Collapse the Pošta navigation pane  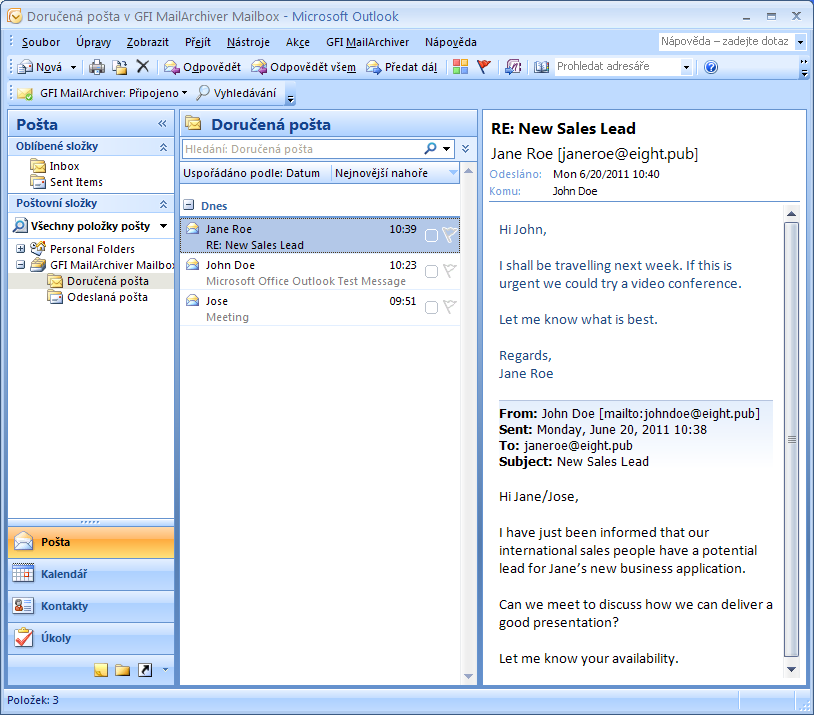(162, 124)
